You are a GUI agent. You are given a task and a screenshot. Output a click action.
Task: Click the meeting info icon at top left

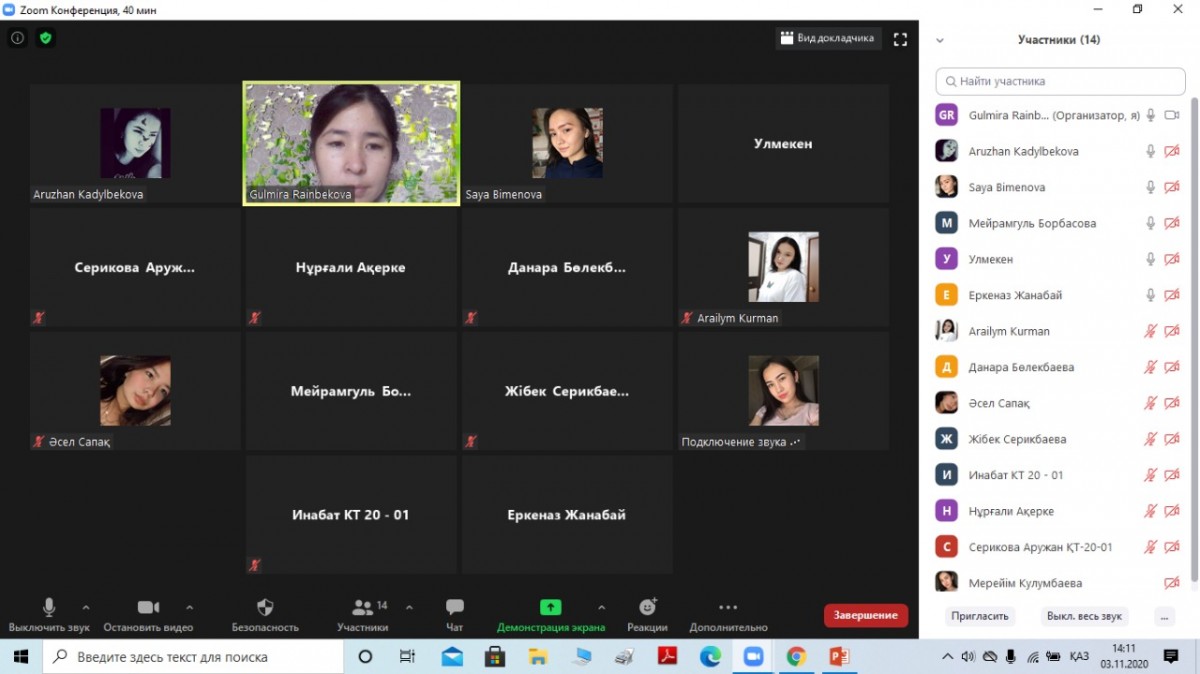(17, 39)
